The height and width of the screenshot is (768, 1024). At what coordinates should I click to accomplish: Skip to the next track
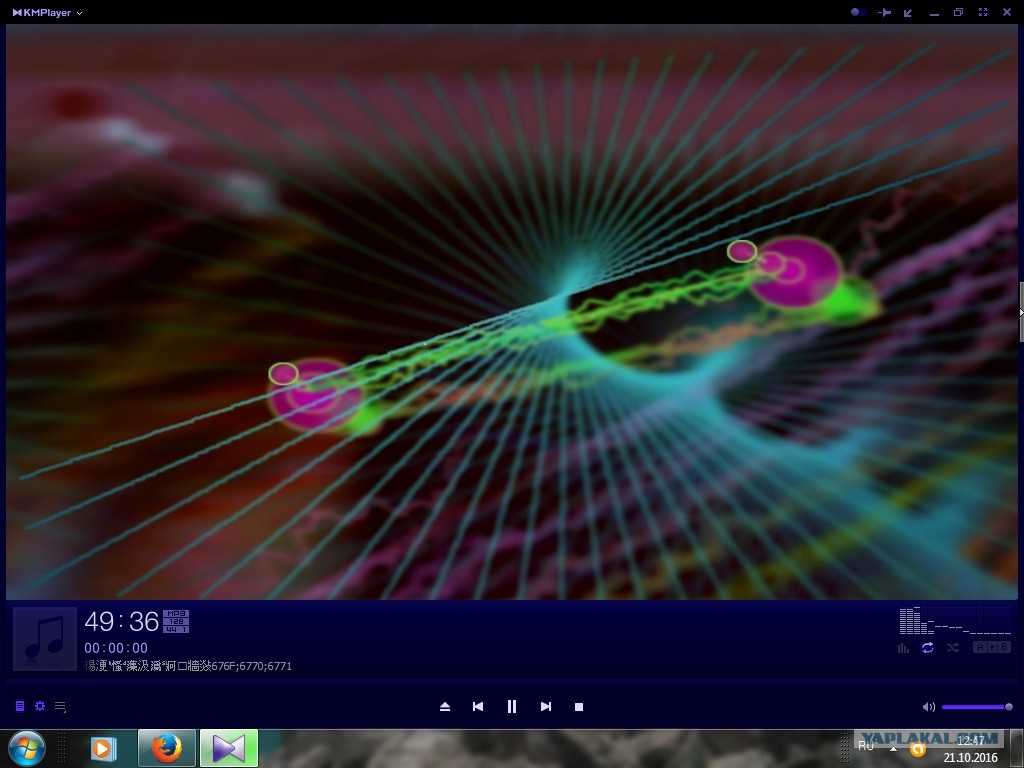[546, 707]
